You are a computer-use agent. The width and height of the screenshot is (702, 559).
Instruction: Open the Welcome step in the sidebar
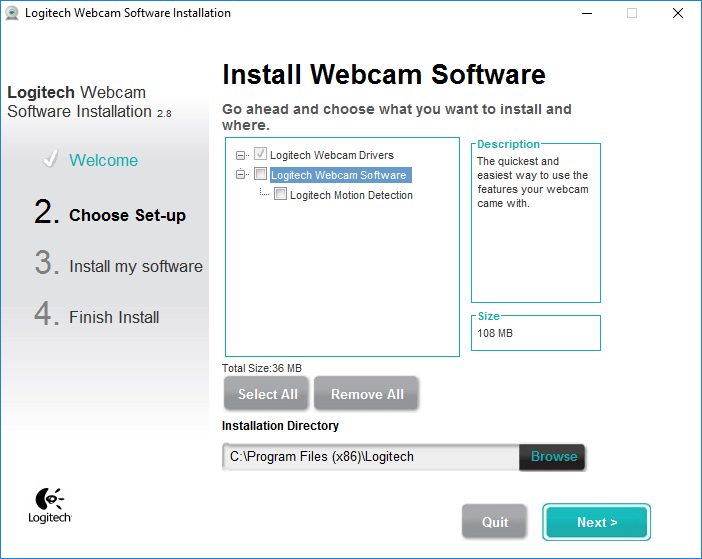click(103, 160)
